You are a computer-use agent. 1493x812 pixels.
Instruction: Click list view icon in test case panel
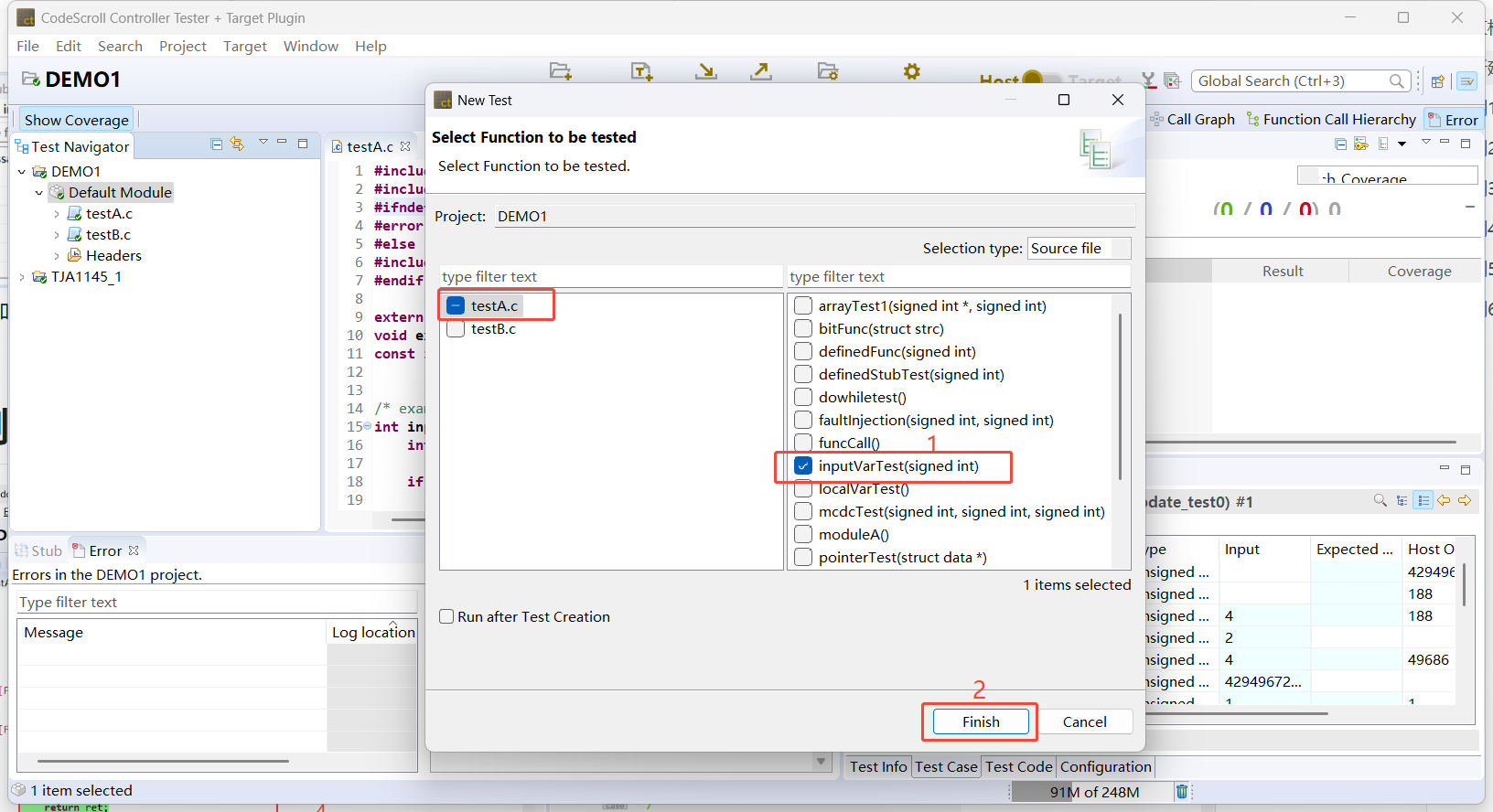[1423, 500]
